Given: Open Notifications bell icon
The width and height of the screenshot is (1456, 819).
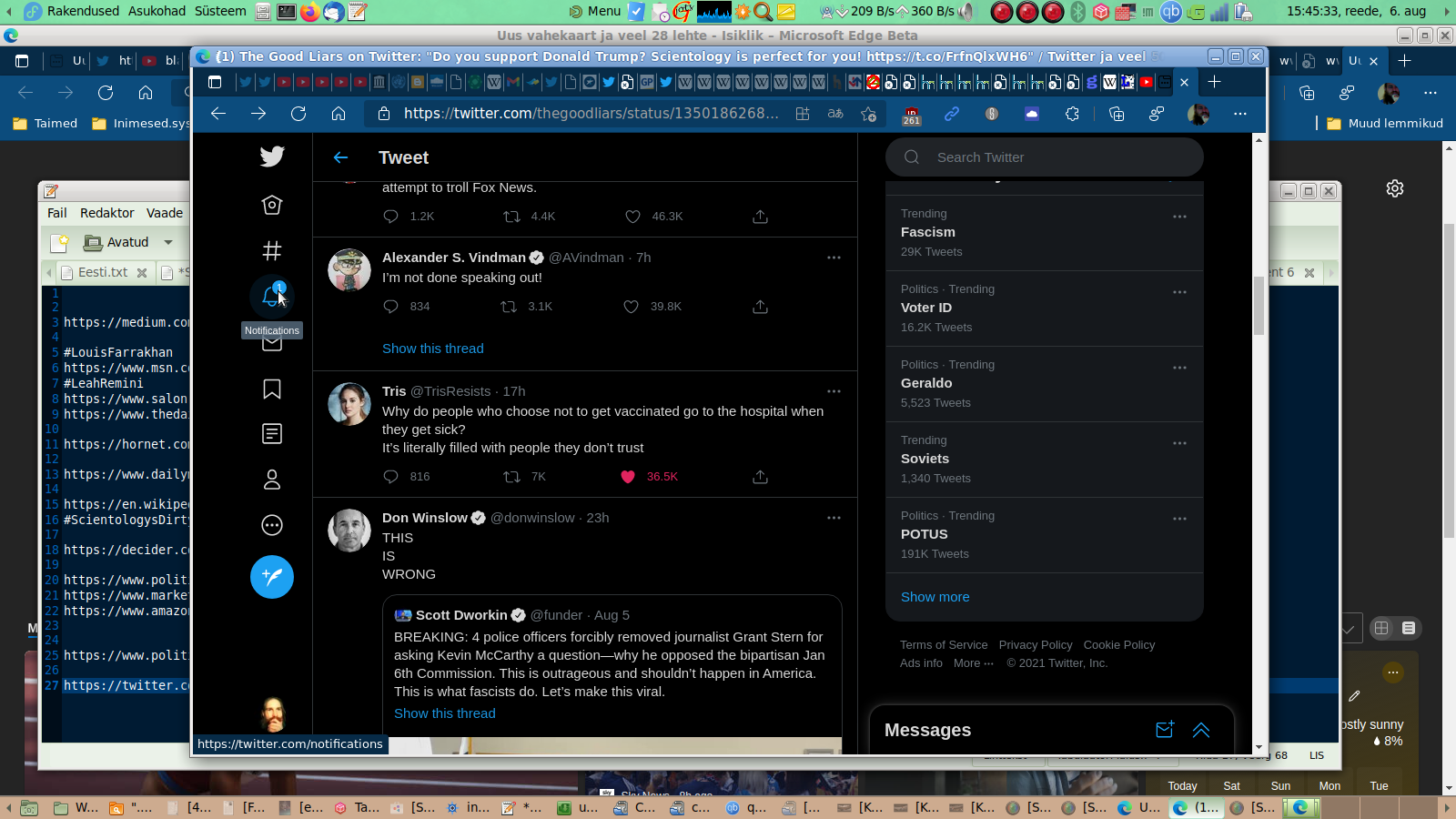Looking at the screenshot, I should (x=271, y=296).
